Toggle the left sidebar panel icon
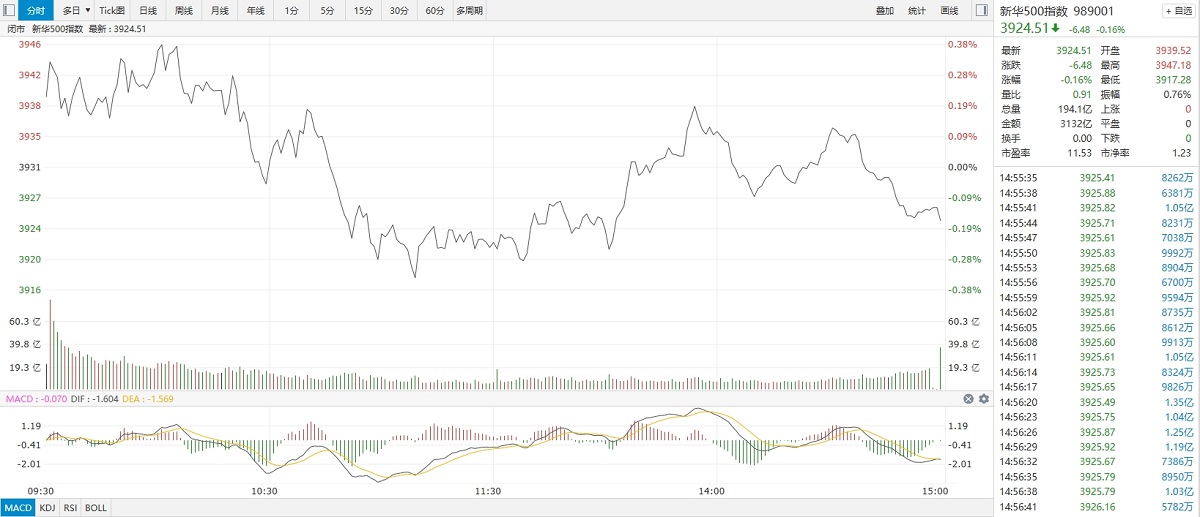This screenshot has width=1200, height=517. click(x=10, y=11)
